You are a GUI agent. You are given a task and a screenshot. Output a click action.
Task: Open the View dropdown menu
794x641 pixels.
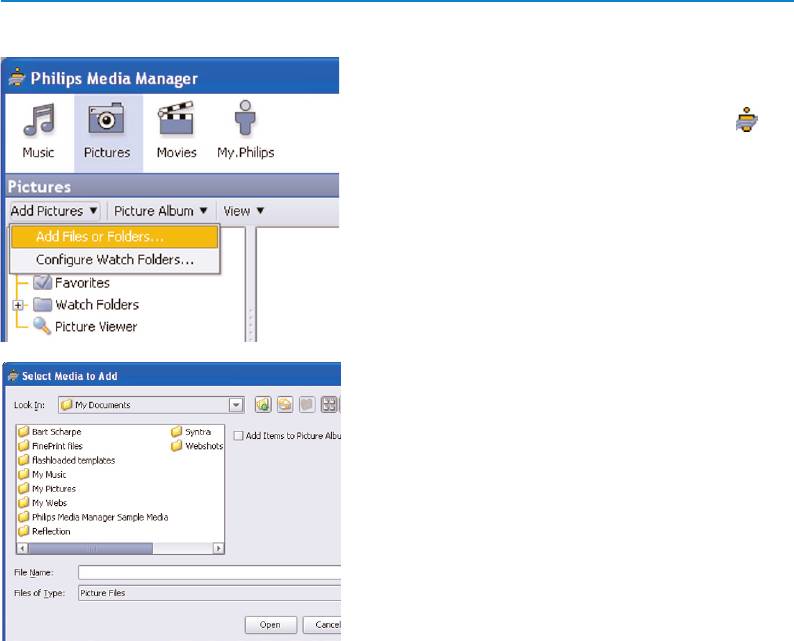pos(244,211)
